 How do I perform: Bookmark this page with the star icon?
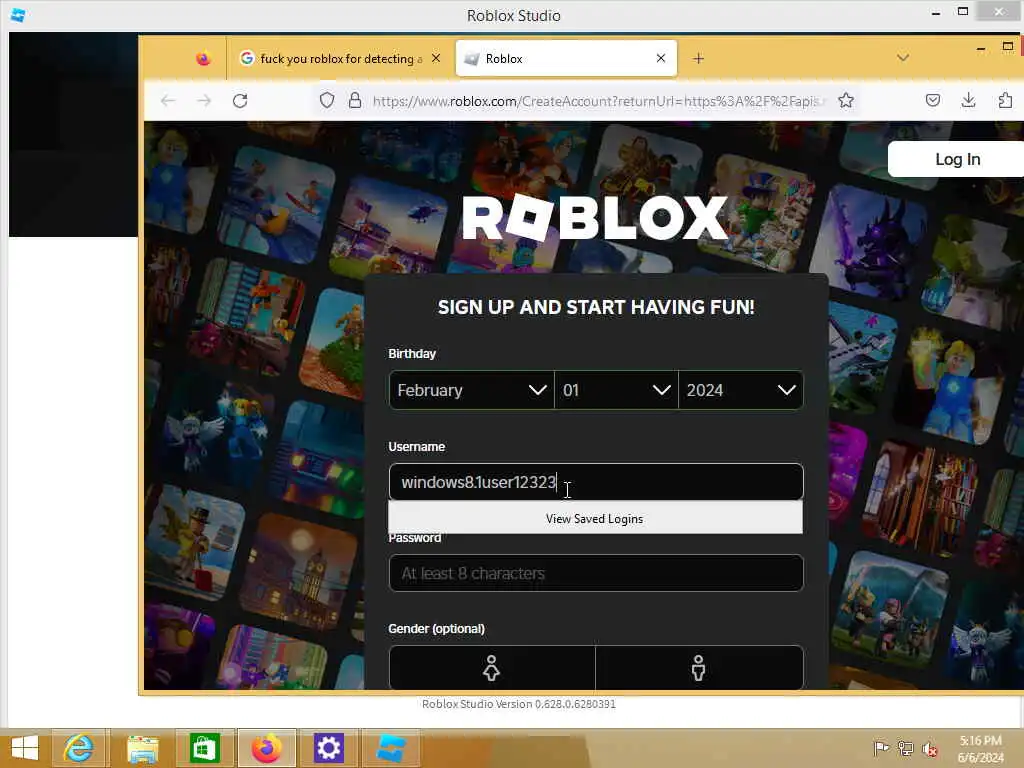point(846,101)
